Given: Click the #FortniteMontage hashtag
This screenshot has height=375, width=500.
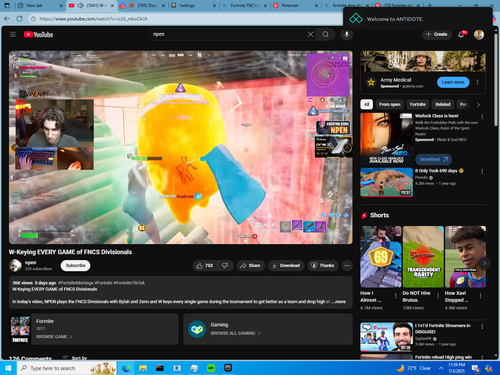Looking at the screenshot, I should tap(76, 283).
